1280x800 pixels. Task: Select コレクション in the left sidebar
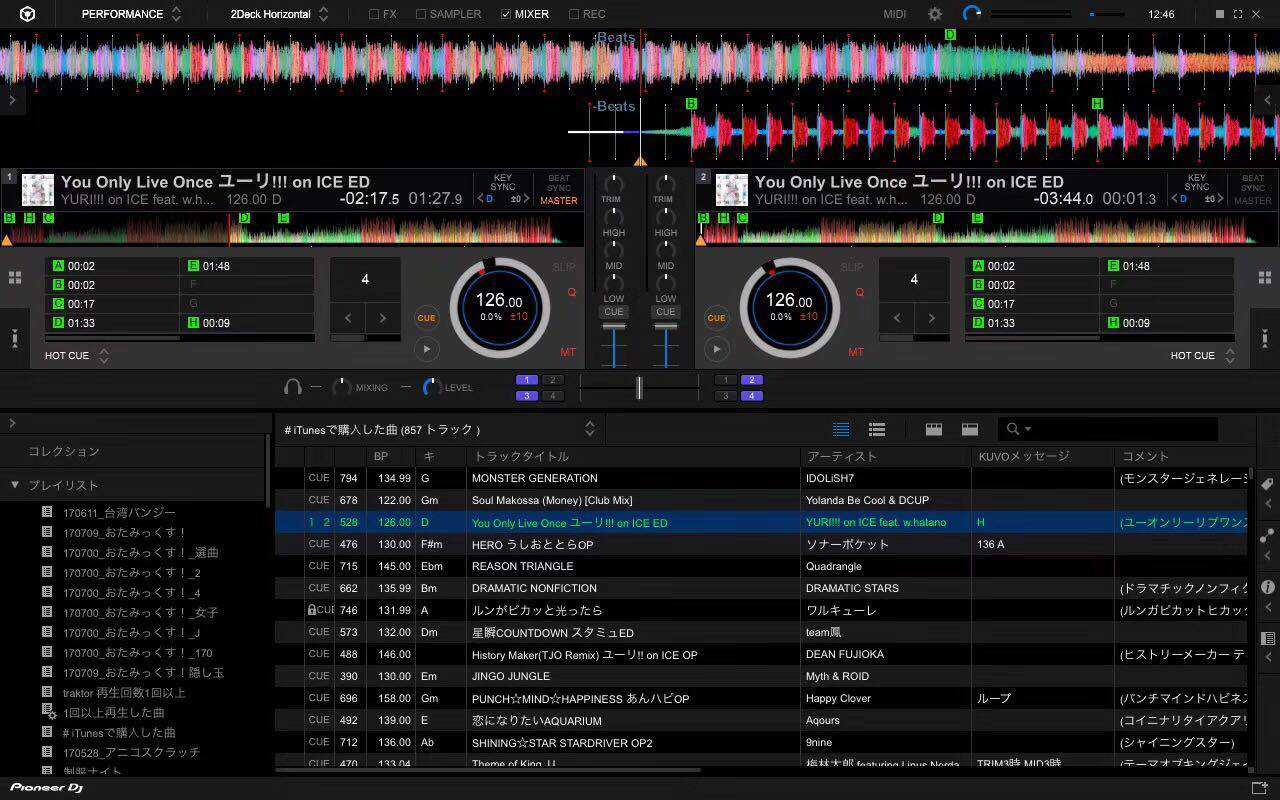(x=63, y=451)
